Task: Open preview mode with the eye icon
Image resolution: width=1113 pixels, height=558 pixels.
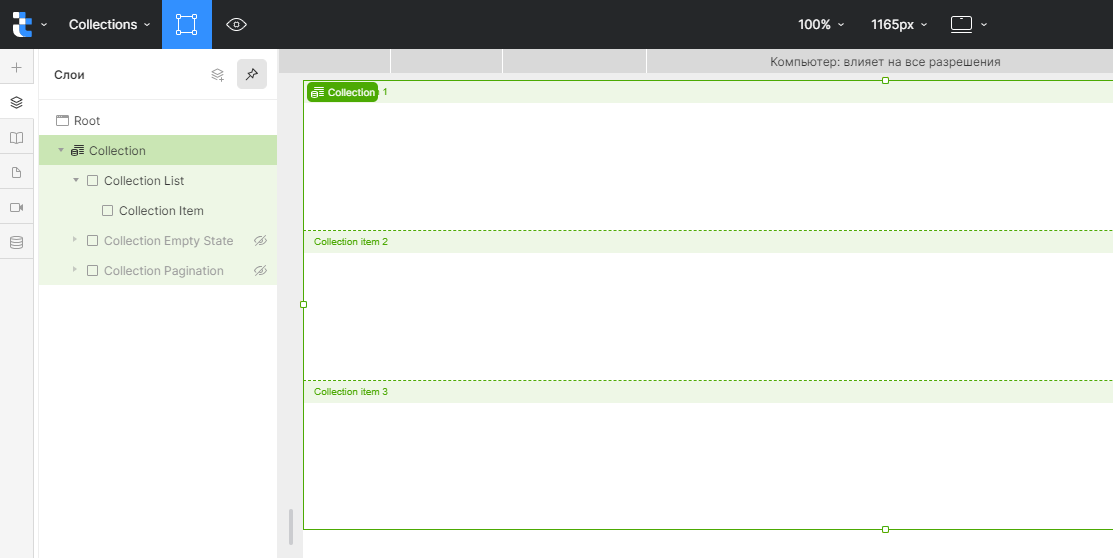Action: coord(236,24)
